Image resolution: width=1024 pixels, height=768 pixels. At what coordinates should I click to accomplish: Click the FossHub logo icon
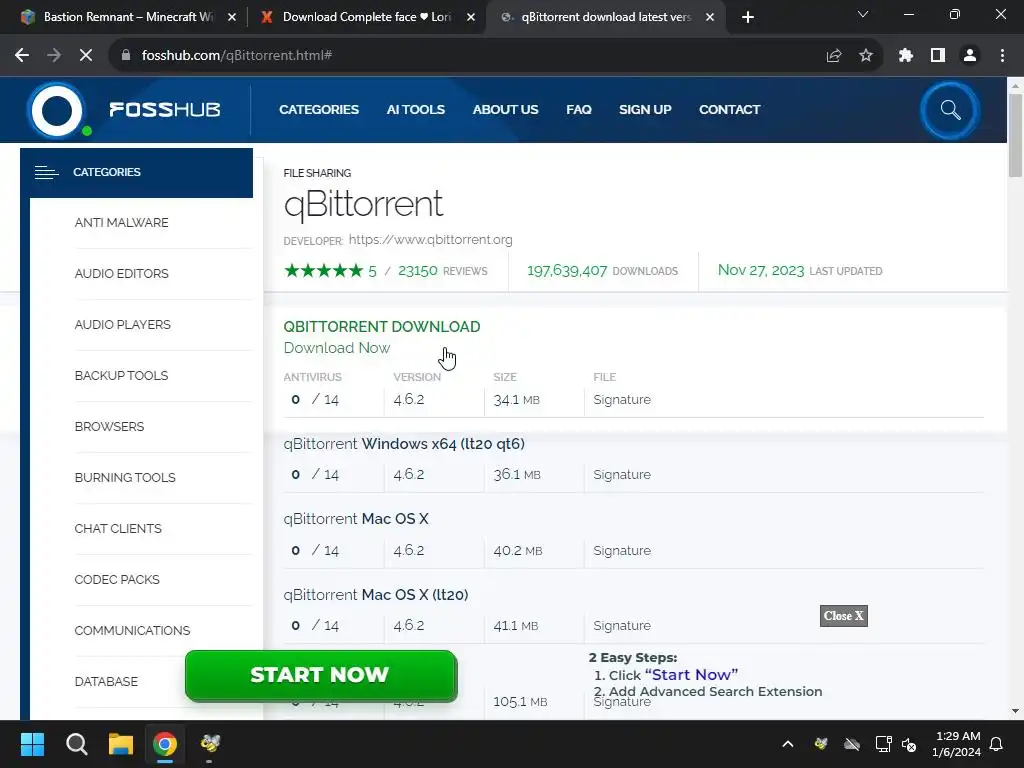tap(57, 110)
